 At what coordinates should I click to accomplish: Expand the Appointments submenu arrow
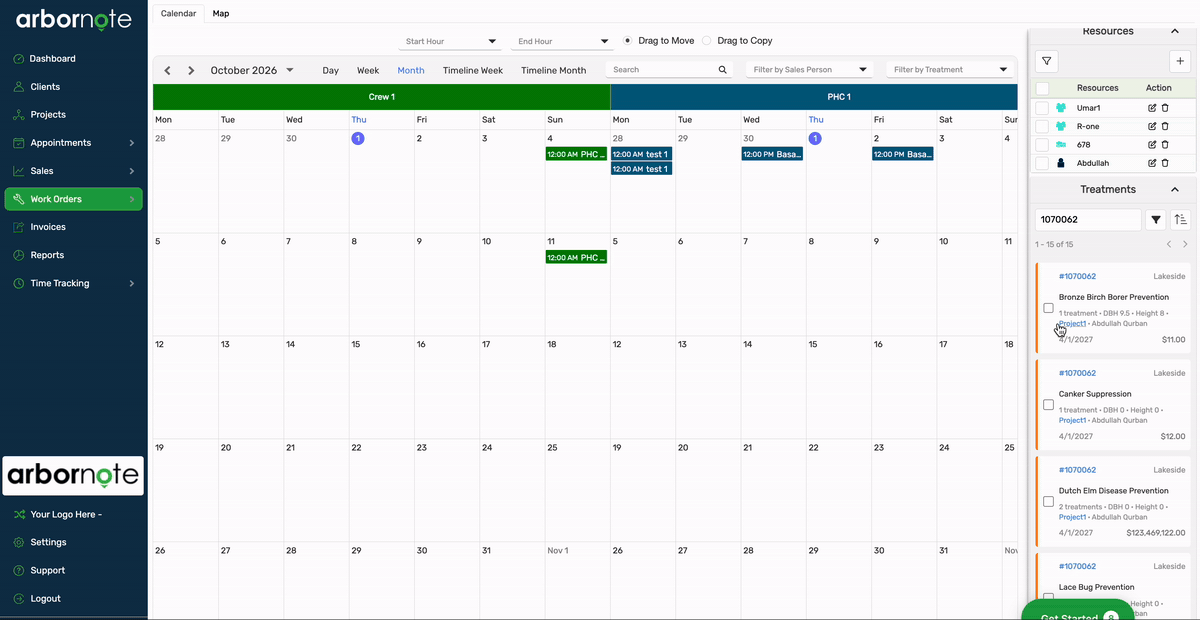132,143
